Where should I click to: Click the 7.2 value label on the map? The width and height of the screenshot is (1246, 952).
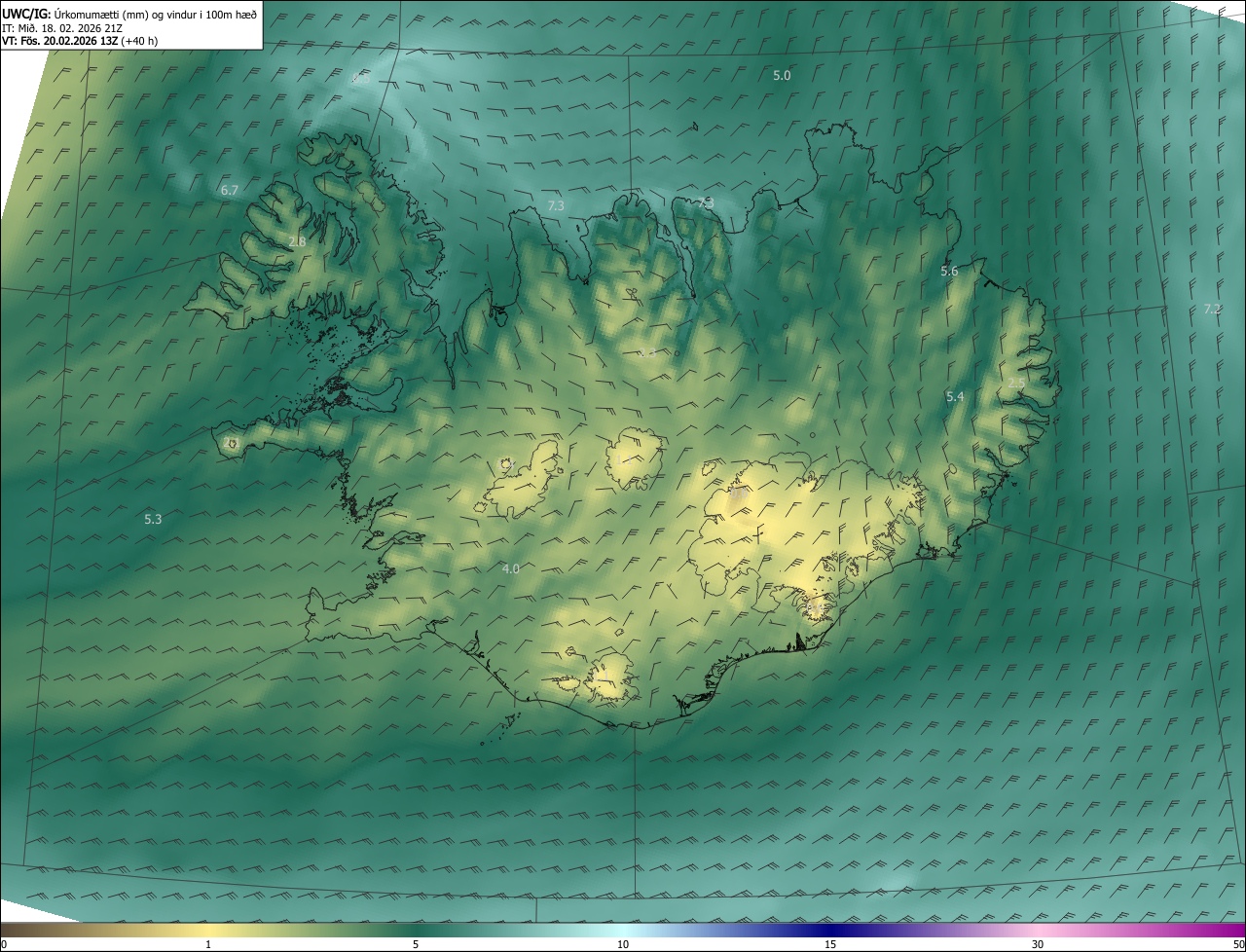coord(1212,309)
